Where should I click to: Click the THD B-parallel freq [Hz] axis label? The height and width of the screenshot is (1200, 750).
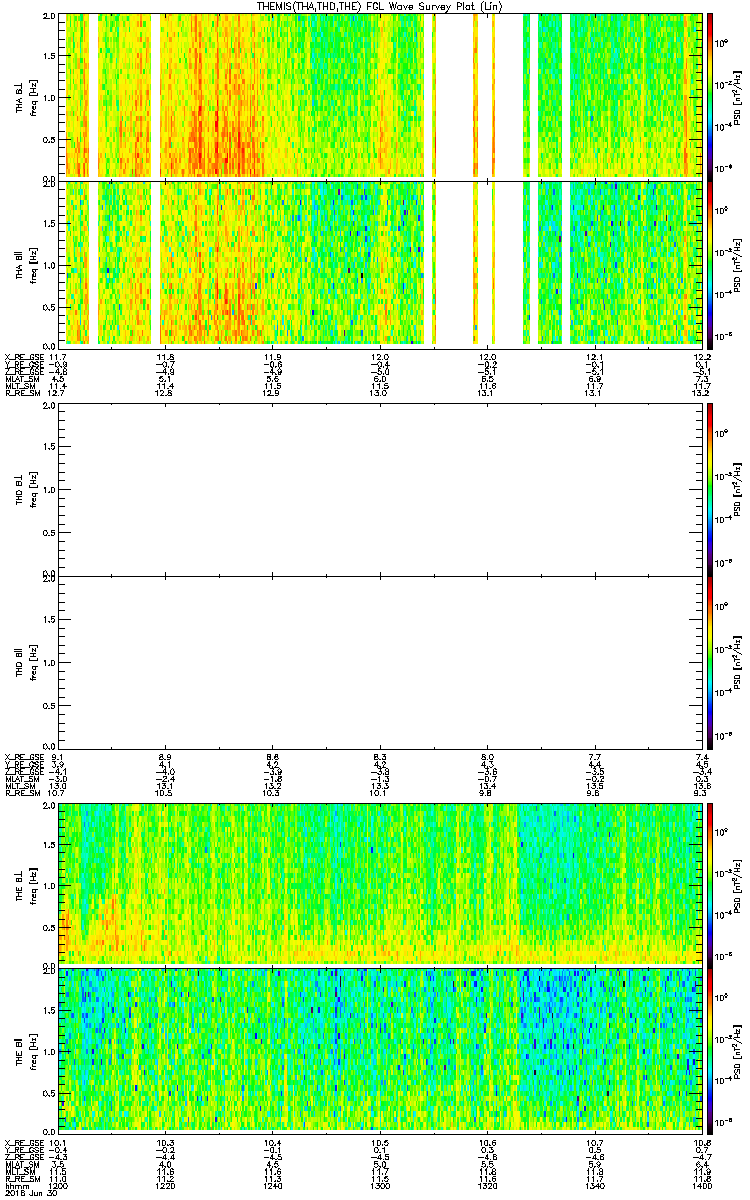click(33, 662)
